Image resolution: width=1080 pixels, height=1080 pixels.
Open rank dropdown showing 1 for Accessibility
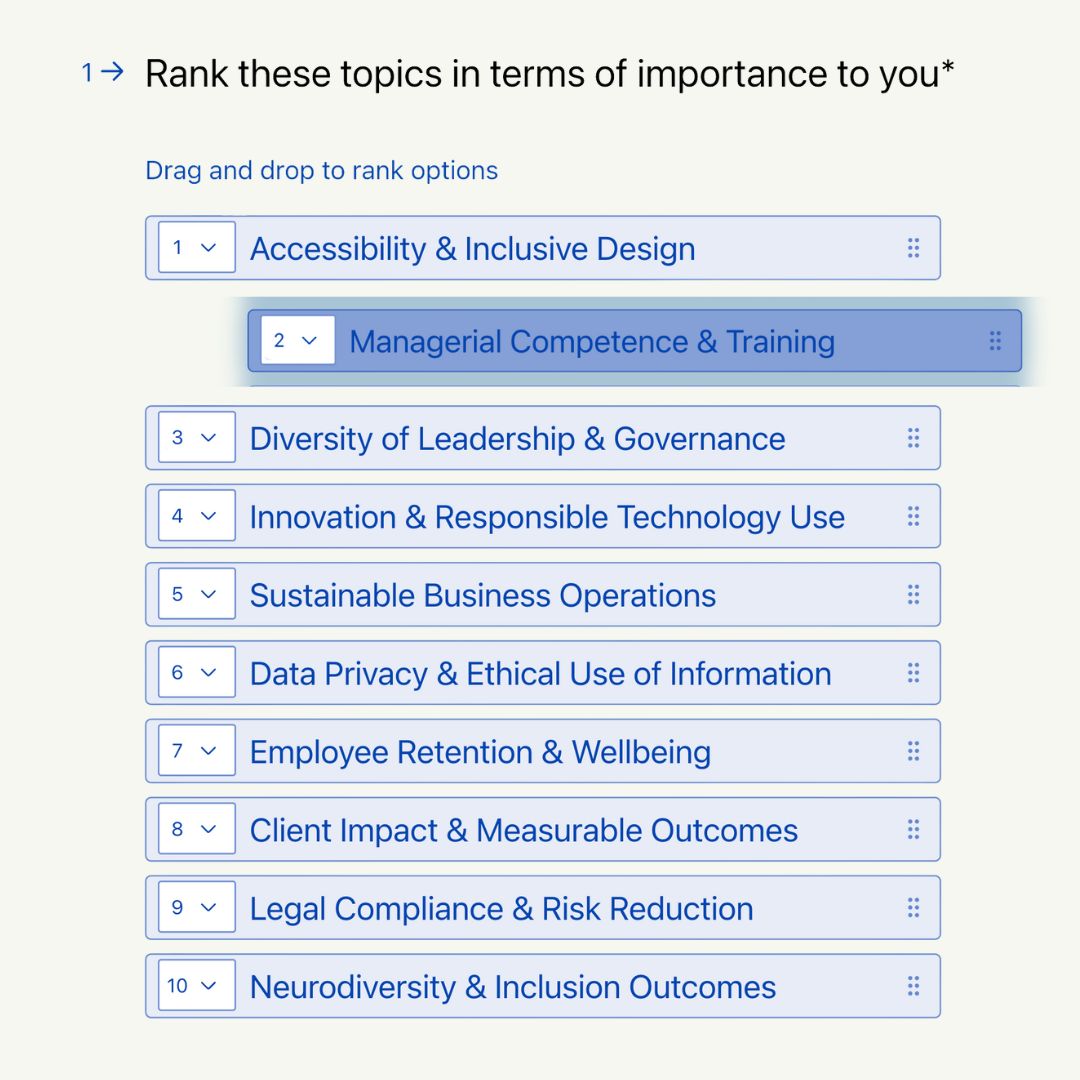pyautogui.click(x=196, y=248)
